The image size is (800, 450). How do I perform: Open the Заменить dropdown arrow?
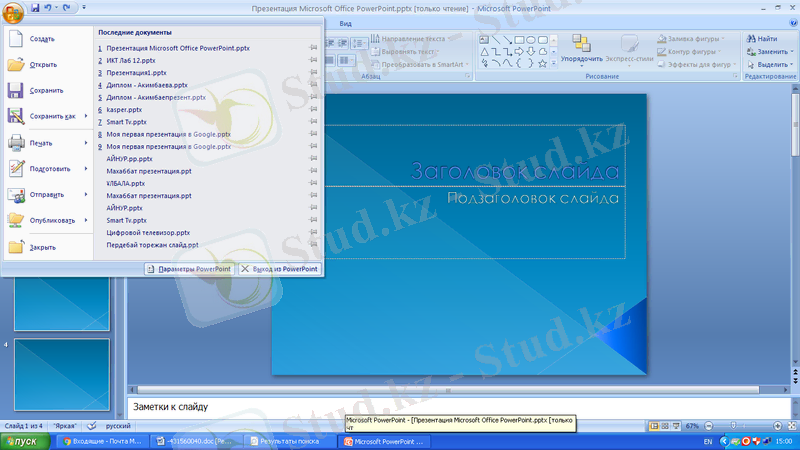coord(792,51)
